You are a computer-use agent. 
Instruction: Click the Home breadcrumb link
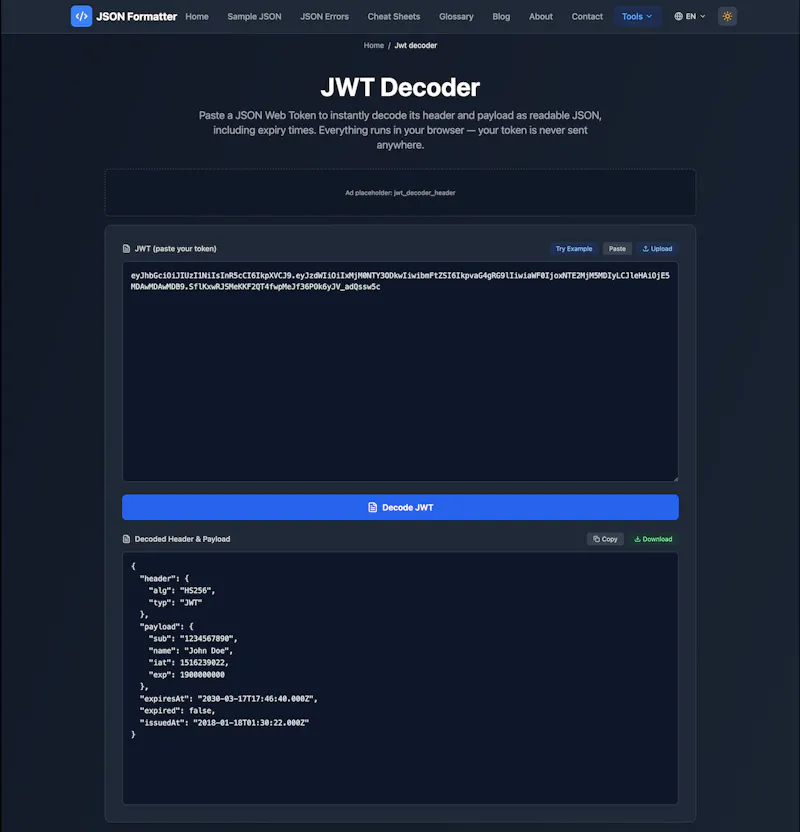pos(373,46)
